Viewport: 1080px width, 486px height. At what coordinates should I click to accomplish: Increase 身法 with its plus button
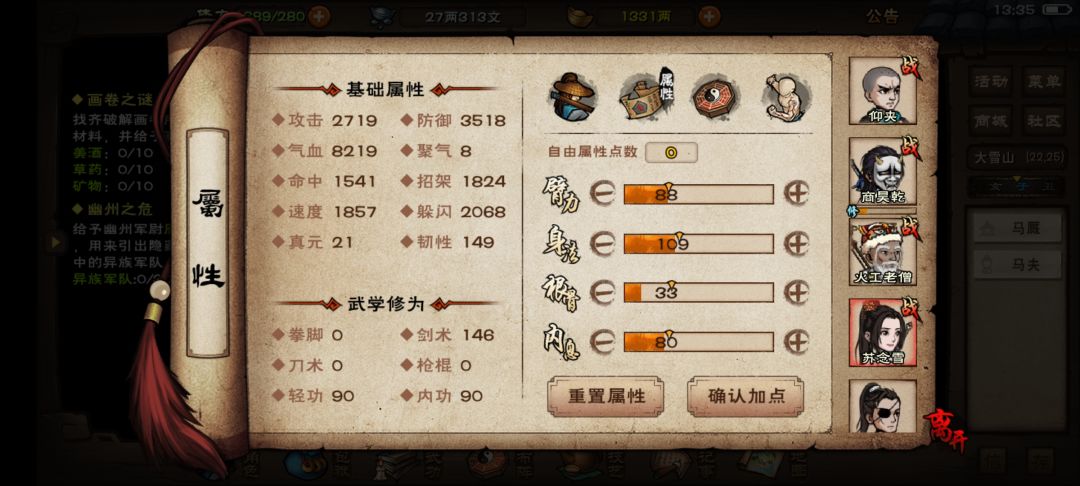pyautogui.click(x=797, y=243)
